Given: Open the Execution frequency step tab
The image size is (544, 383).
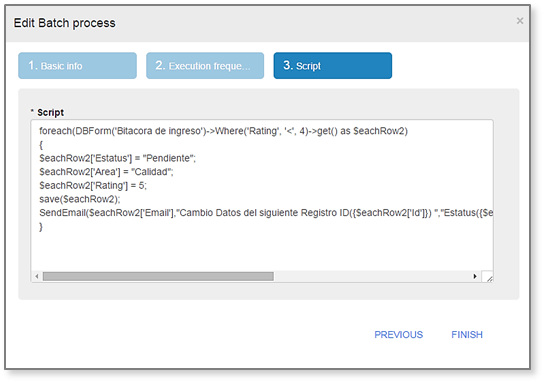Looking at the screenshot, I should (205, 66).
